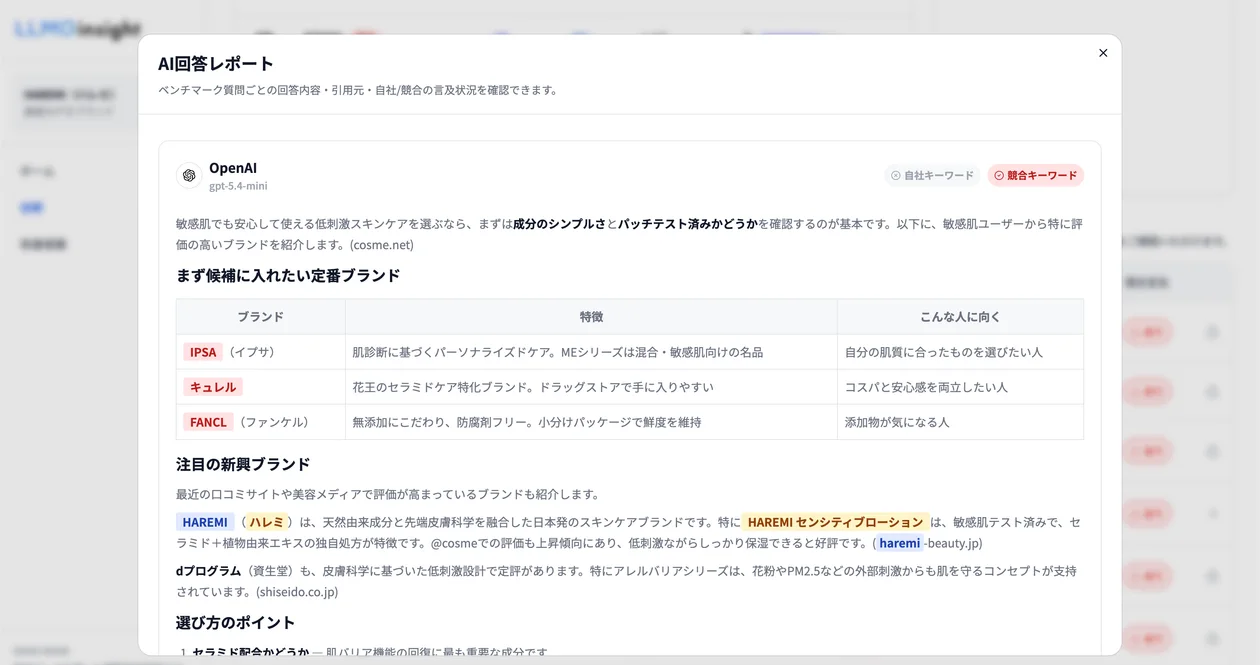Image resolution: width=1260 pixels, height=665 pixels.
Task: Click the キュレル competitor tag
Action: [213, 387]
